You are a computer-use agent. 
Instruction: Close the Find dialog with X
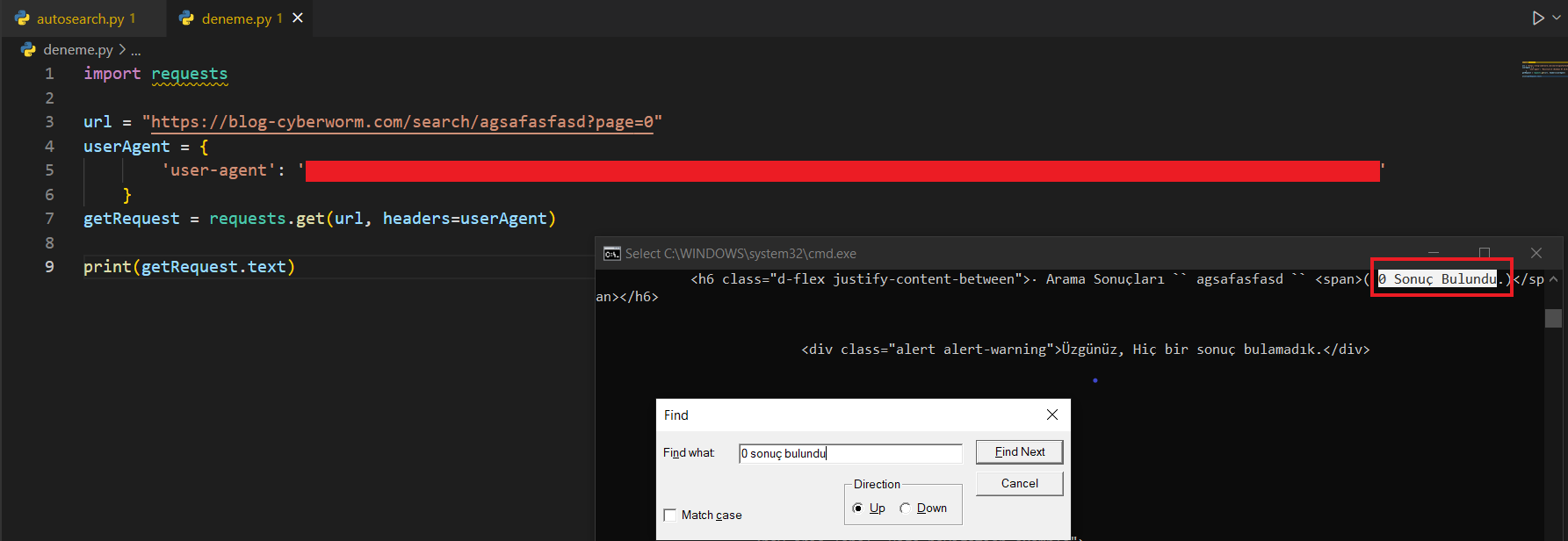(1051, 415)
